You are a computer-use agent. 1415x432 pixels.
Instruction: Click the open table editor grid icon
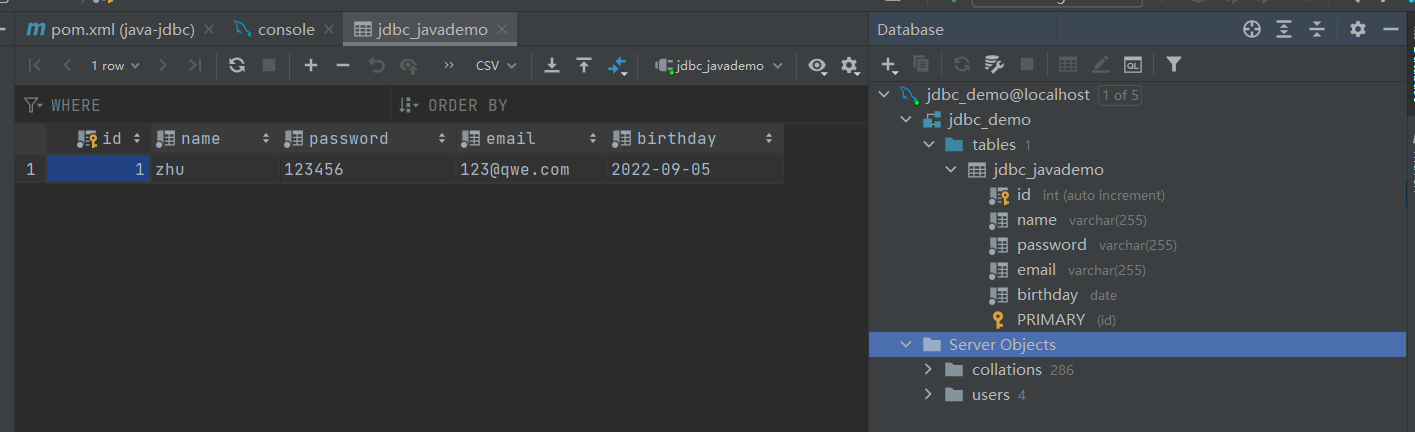tap(1068, 64)
